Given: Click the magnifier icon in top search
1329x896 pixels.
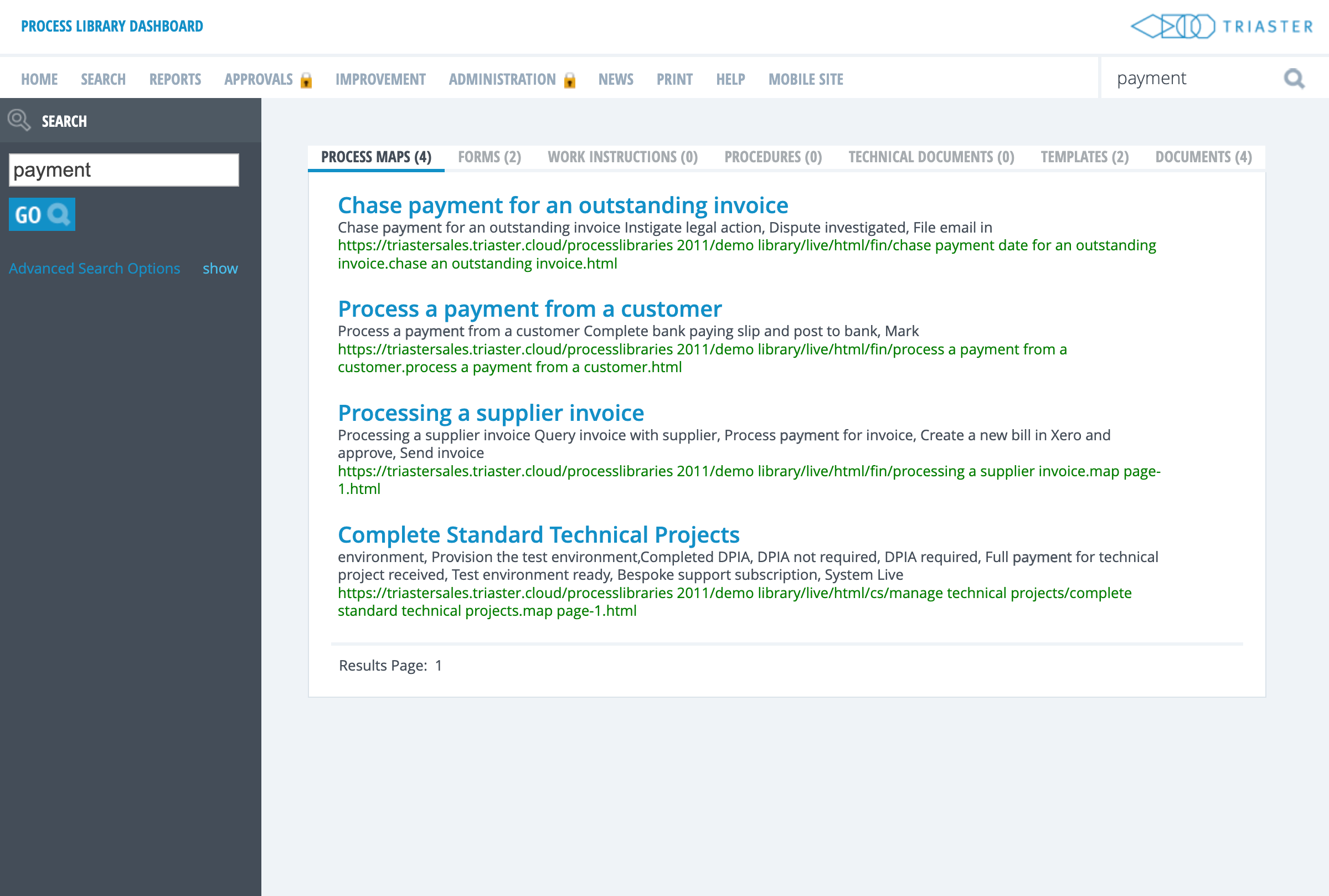Looking at the screenshot, I should [1294, 78].
